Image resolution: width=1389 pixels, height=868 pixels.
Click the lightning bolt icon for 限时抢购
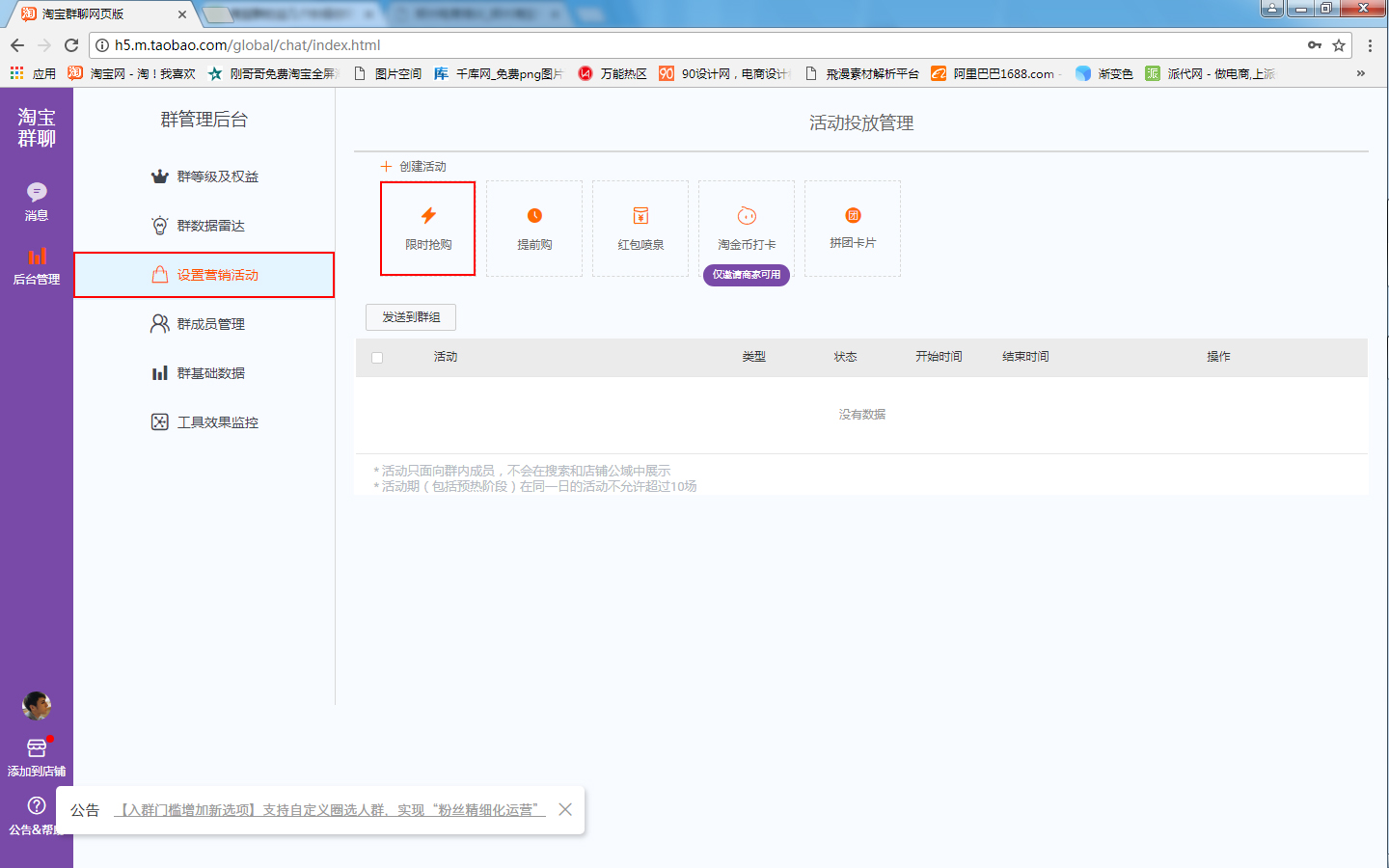428,215
